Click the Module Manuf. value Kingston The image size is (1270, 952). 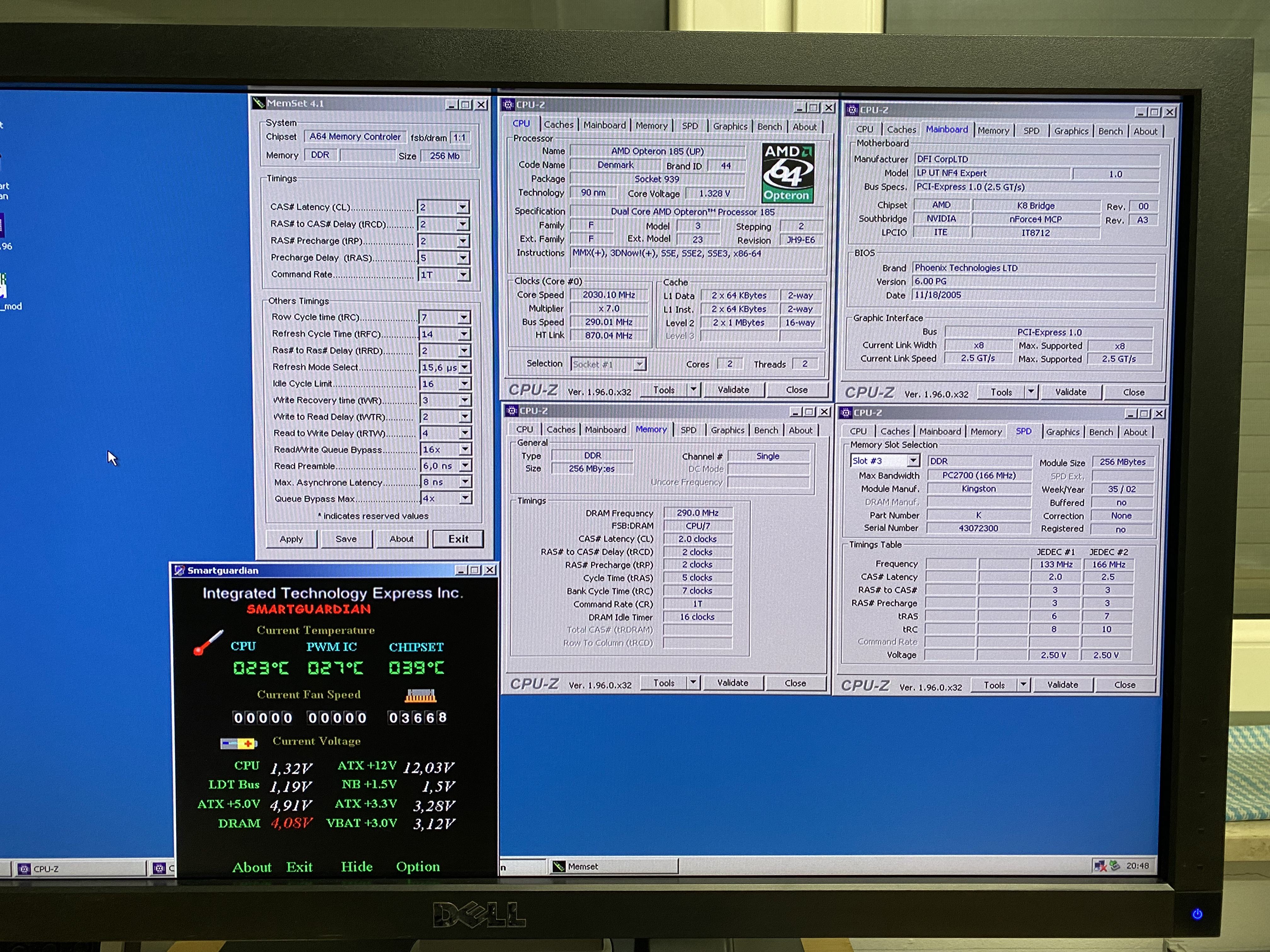coord(979,489)
